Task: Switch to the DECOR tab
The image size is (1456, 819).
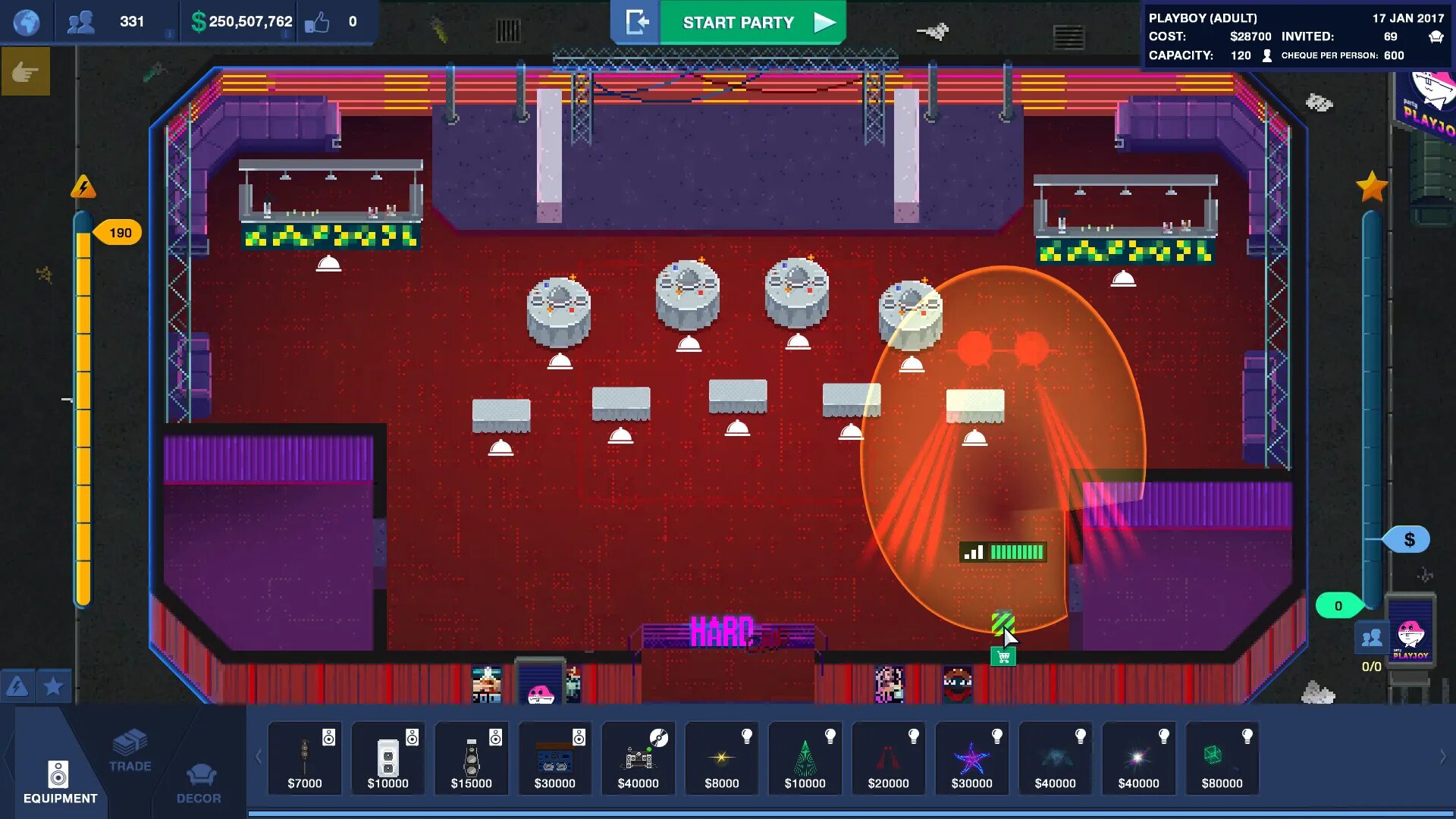Action: click(199, 783)
